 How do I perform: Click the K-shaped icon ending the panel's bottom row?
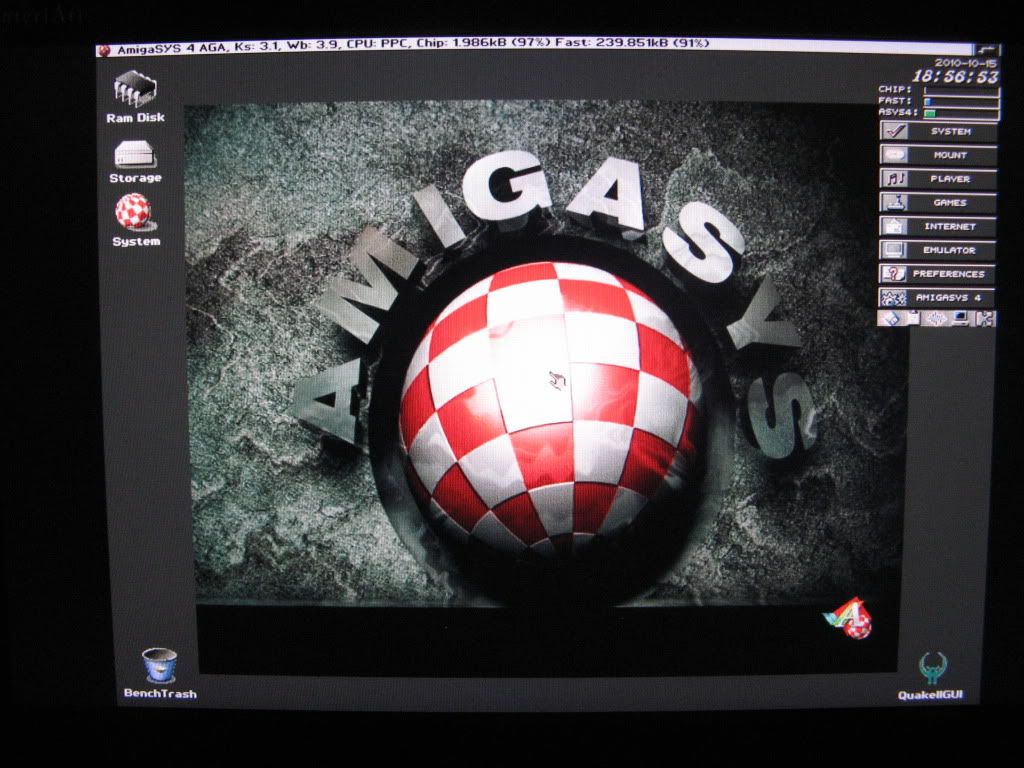(984, 318)
